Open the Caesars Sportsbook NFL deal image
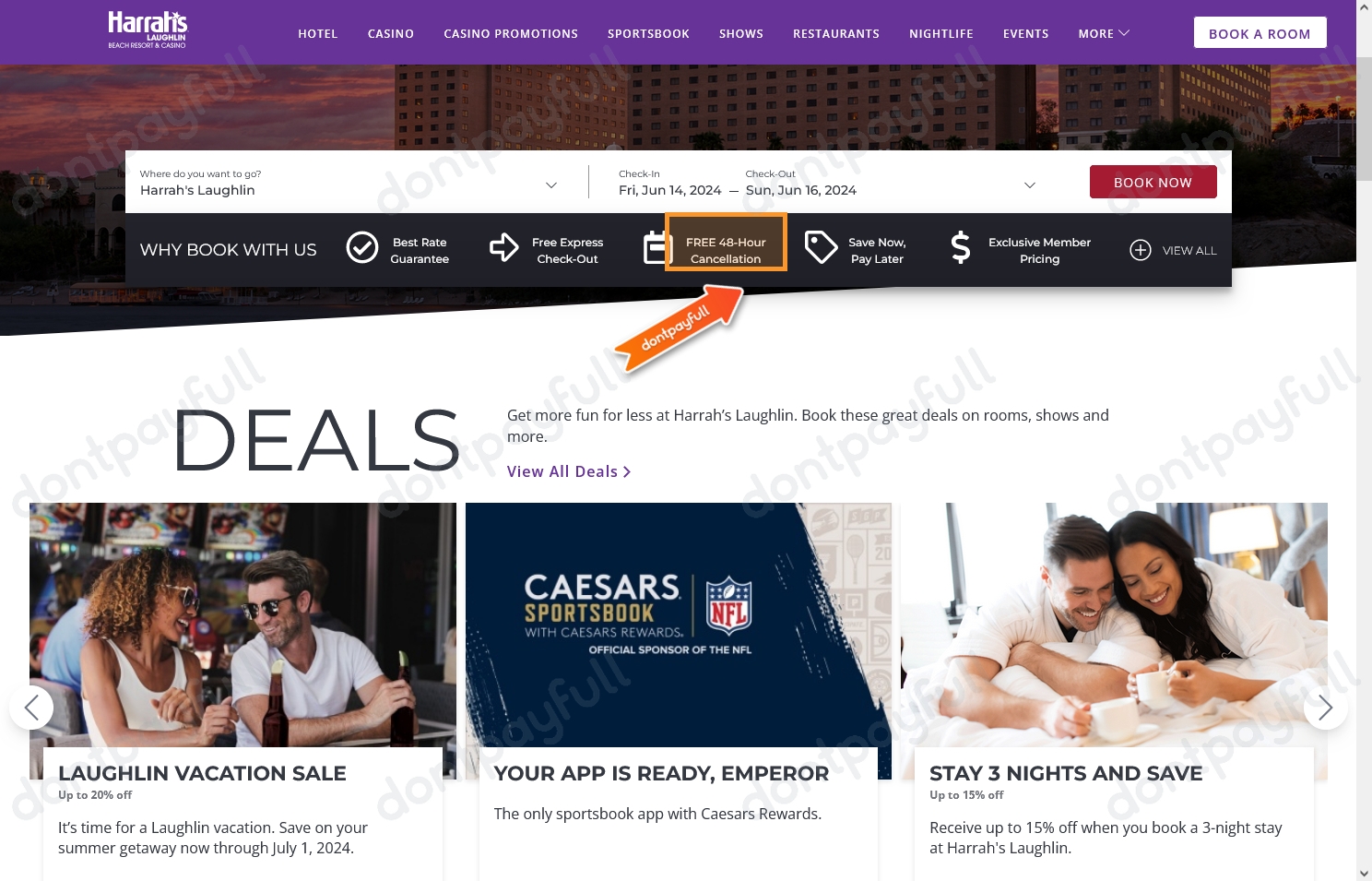Image resolution: width=1372 pixels, height=881 pixels. tap(679, 625)
